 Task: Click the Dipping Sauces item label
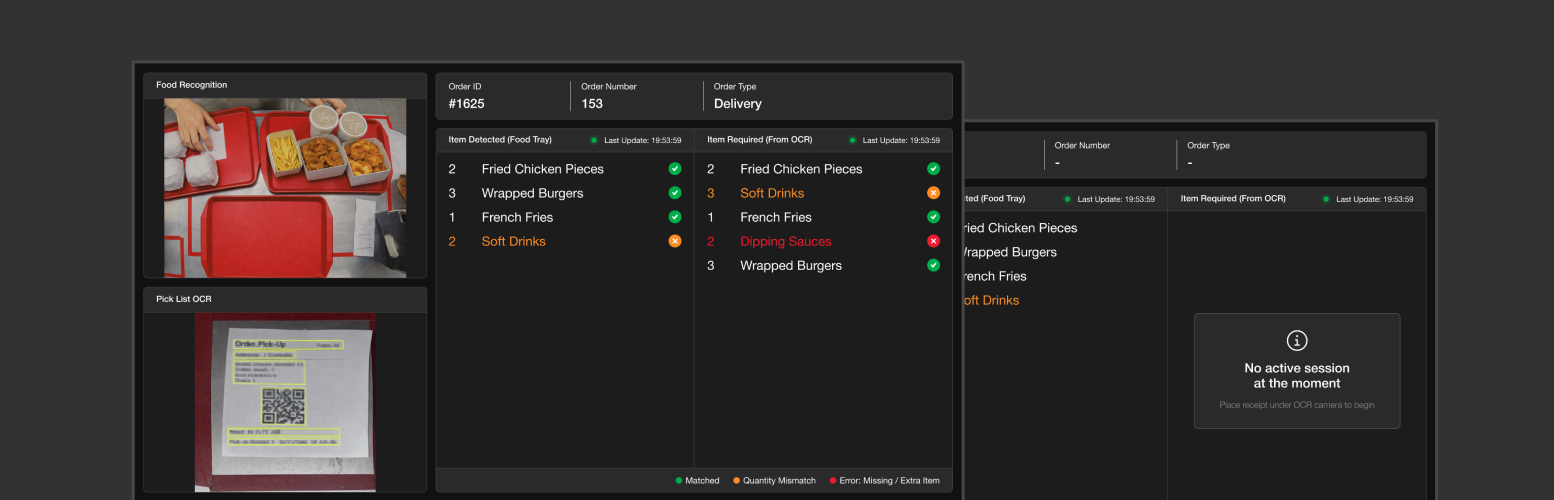point(785,241)
